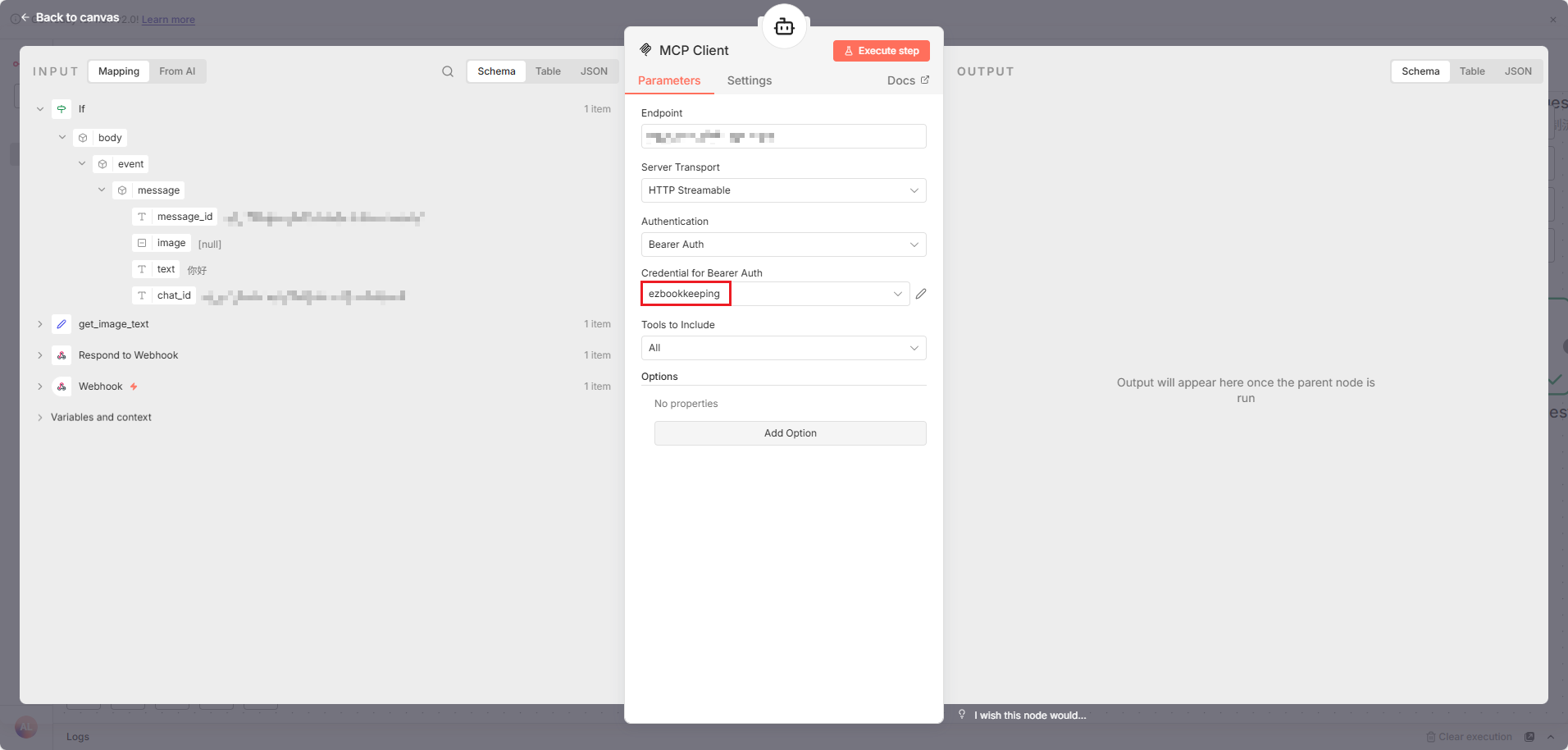Screen dimensions: 1568x750
Task: Click the robot icon above MCP Client
Action: click(784, 27)
